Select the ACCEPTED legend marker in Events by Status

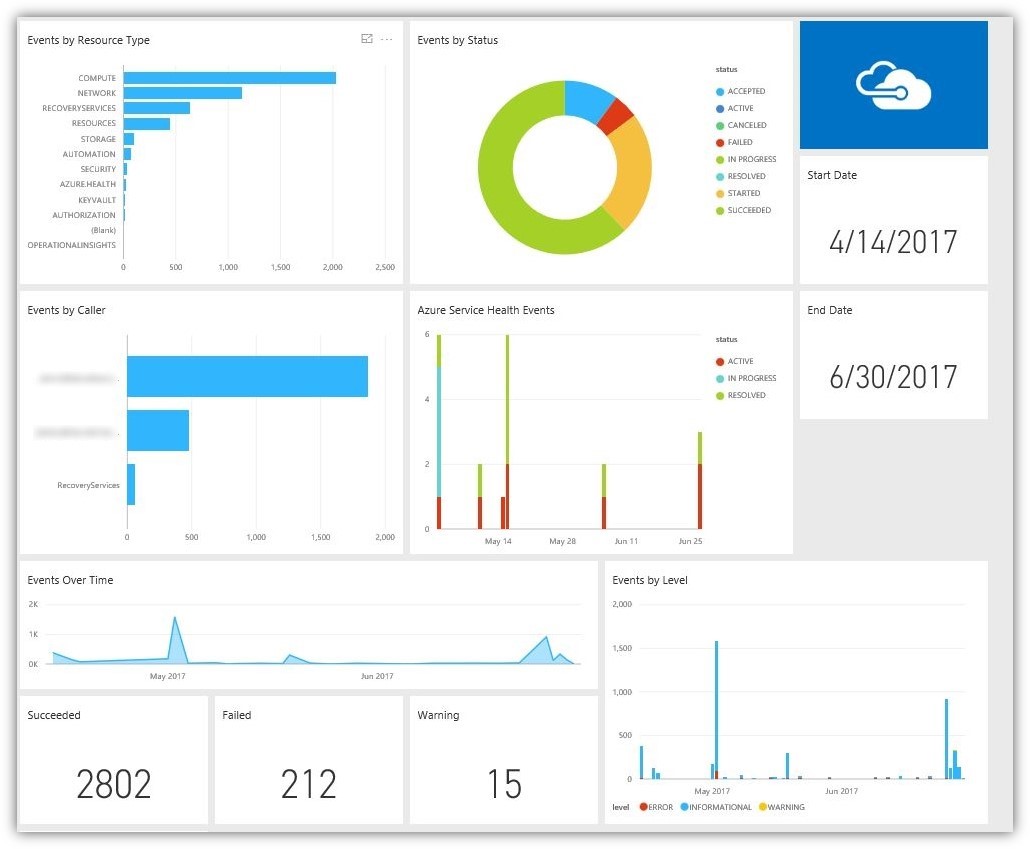pos(719,92)
